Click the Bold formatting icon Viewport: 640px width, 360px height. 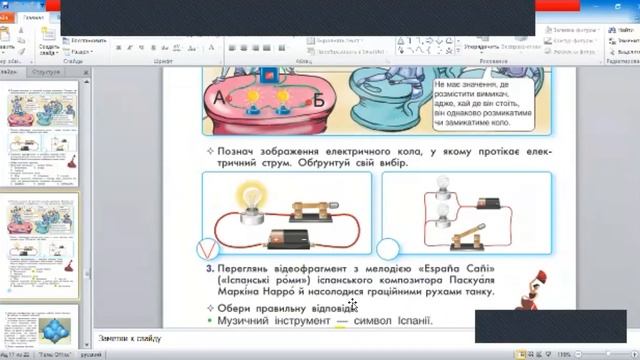click(118, 48)
